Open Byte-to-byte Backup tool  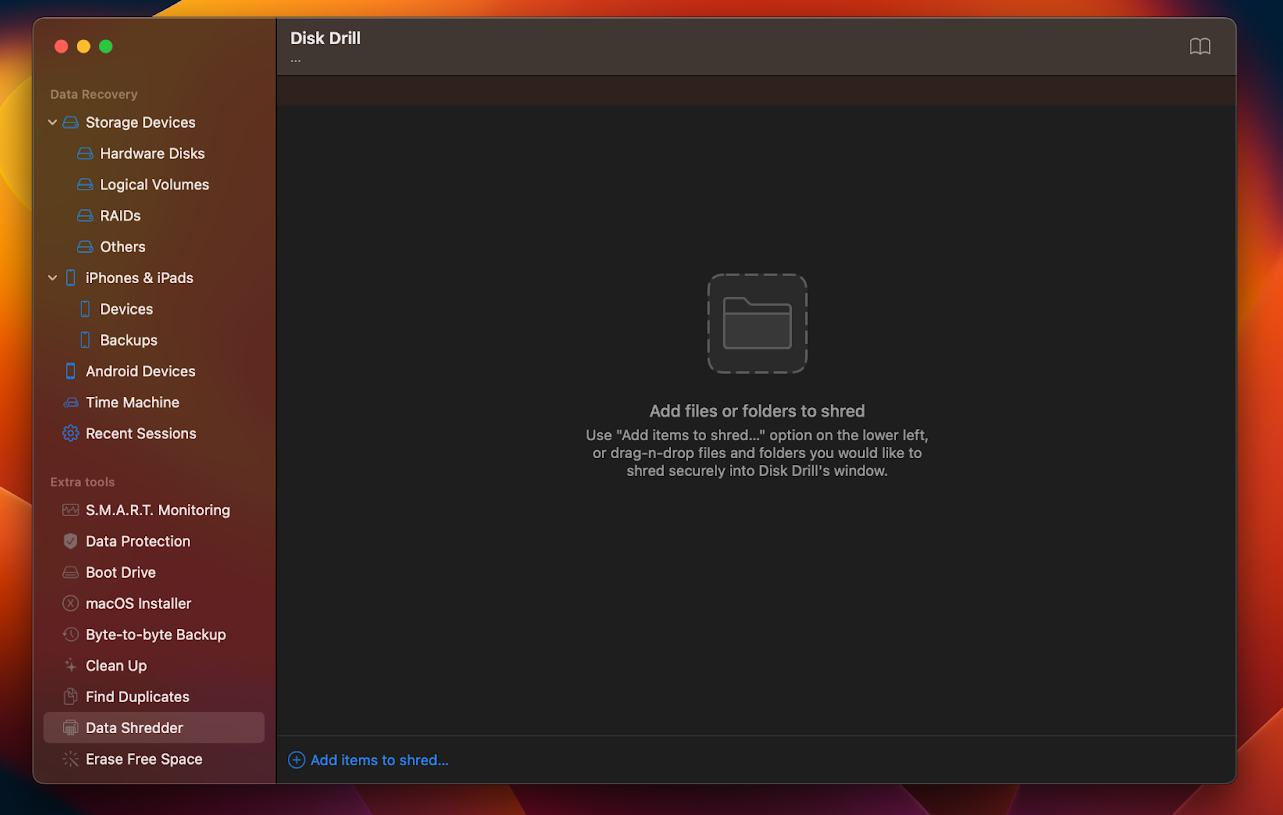tap(154, 634)
